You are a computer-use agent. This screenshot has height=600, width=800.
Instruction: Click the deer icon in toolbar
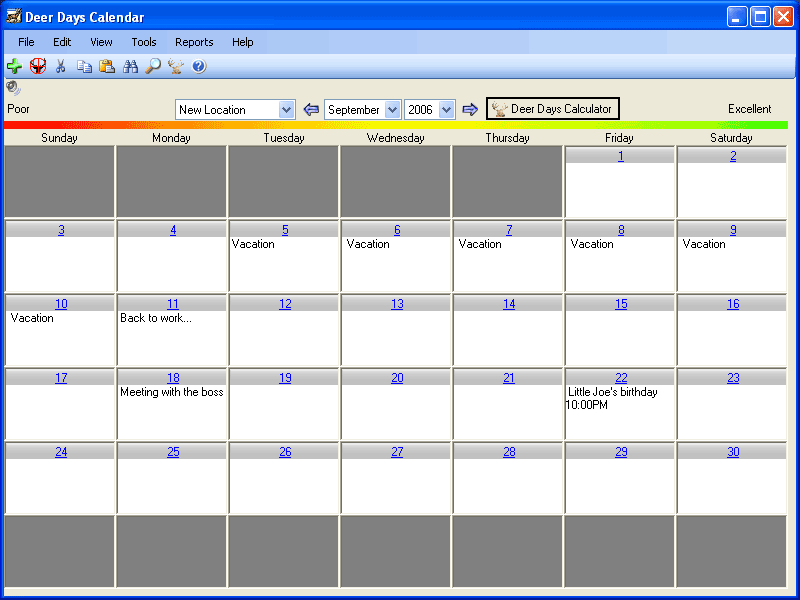pos(176,66)
